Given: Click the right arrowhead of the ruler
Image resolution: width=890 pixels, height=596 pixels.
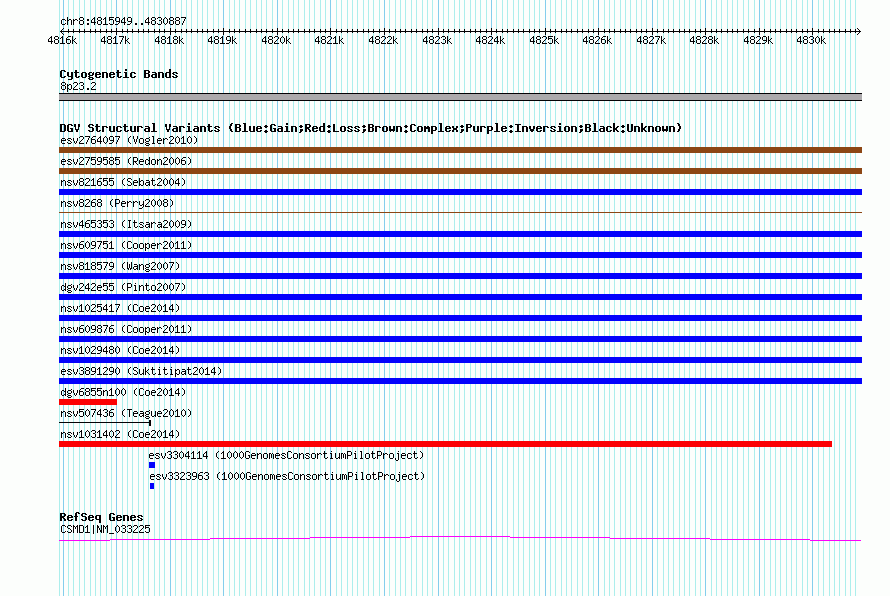Looking at the screenshot, I should click(x=859, y=31).
